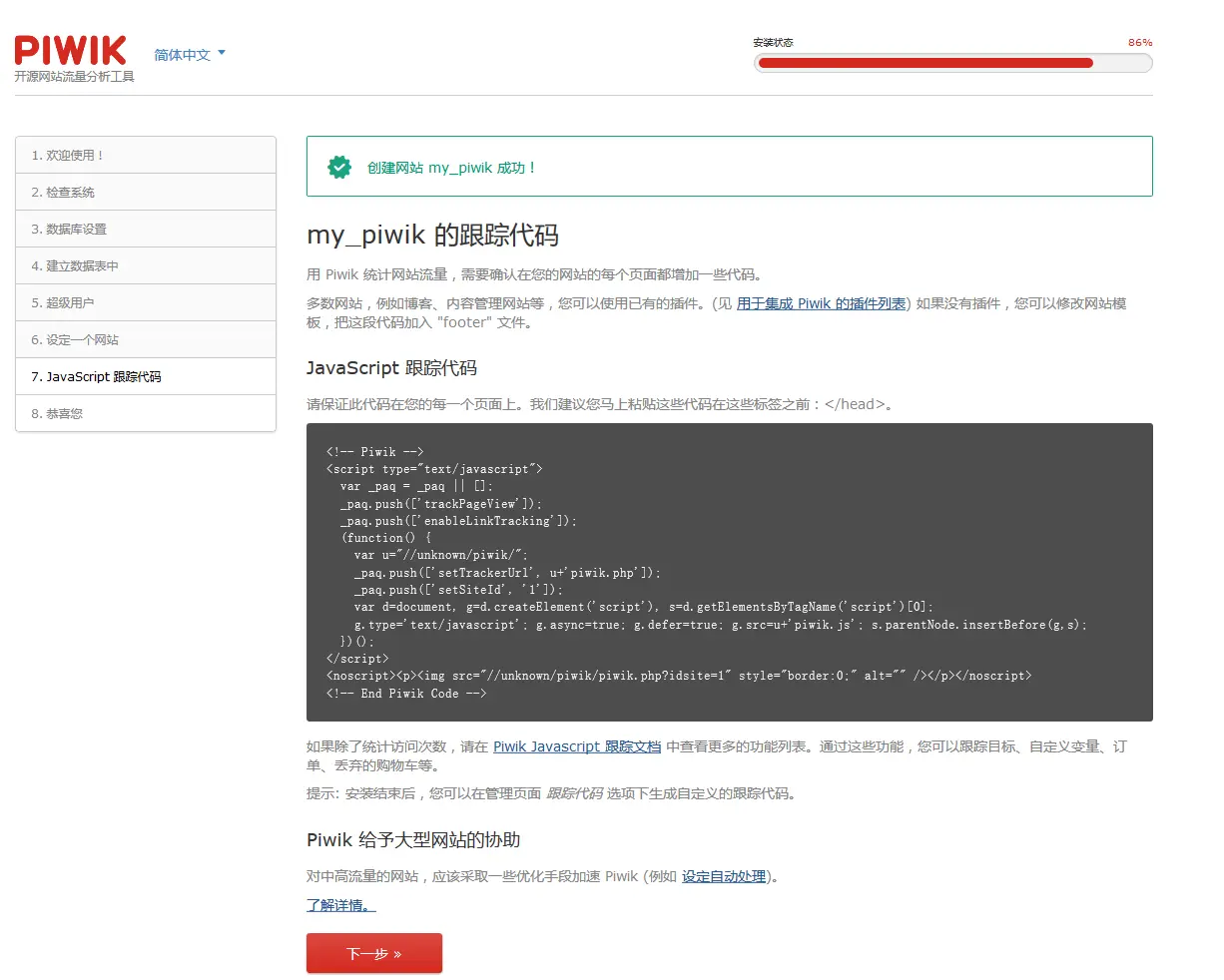Click the installation progress bar
1224x980 pixels.
[953, 63]
